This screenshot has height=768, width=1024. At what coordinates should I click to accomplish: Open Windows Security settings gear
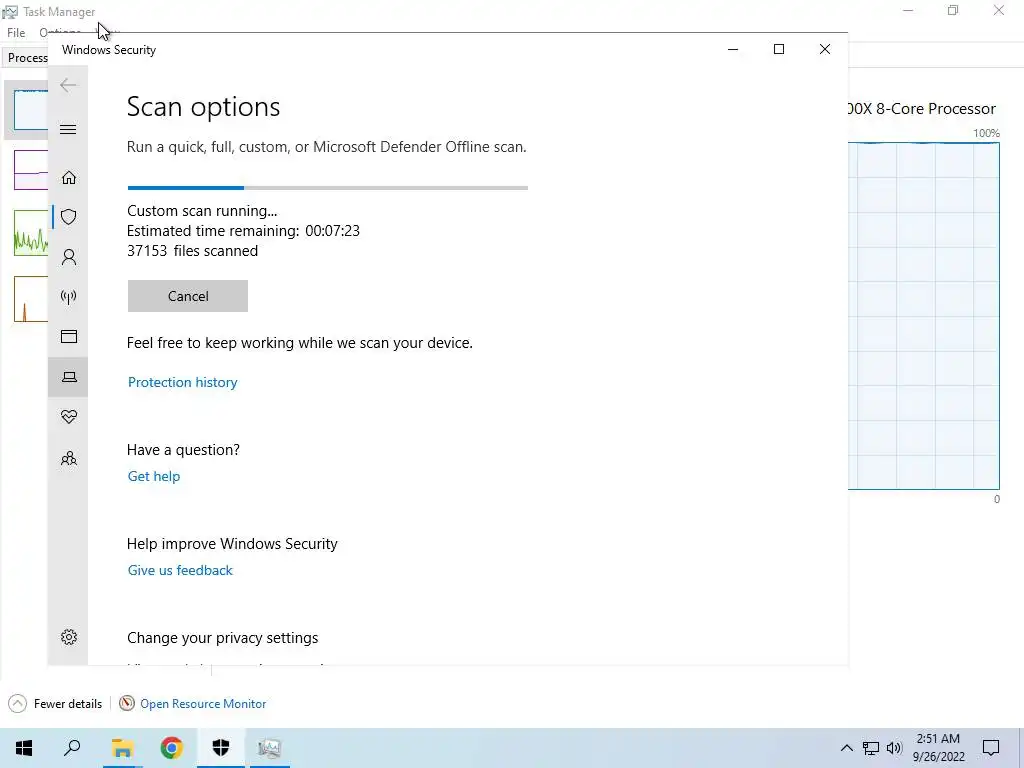point(69,637)
